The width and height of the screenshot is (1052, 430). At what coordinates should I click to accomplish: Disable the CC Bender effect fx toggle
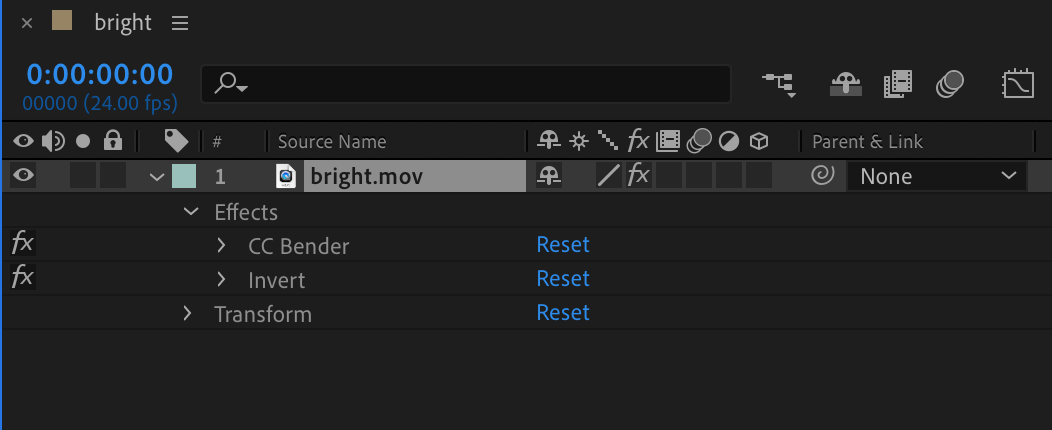coord(22,244)
